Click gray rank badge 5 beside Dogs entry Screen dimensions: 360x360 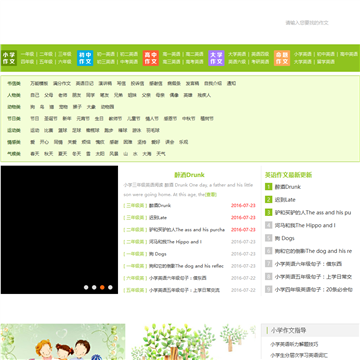pyautogui.click(x=269, y=238)
